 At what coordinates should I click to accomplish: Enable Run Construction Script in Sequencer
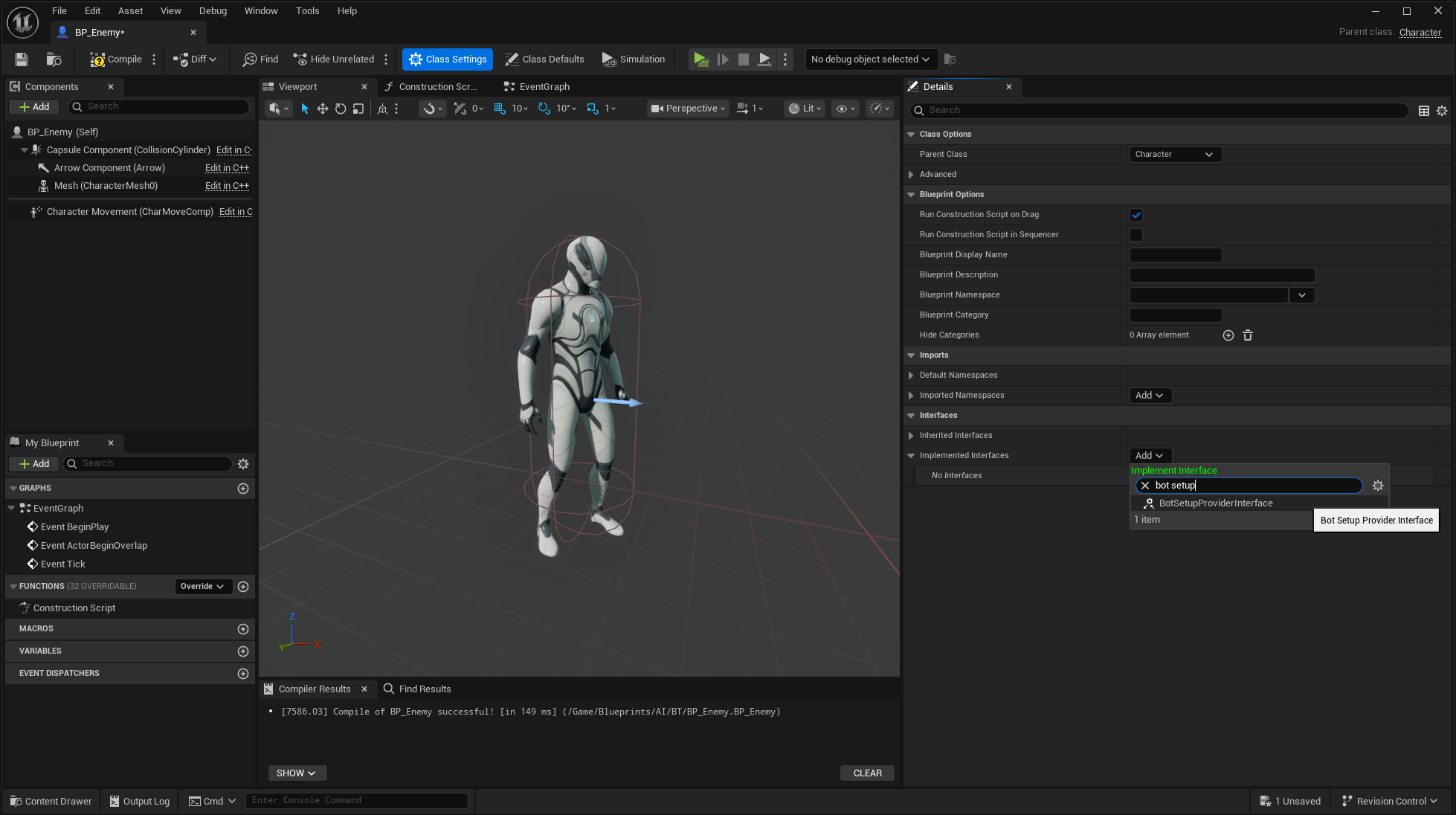tap(1136, 234)
